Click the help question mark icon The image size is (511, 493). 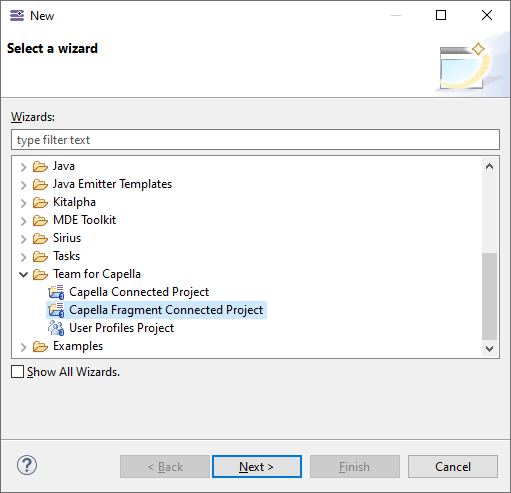tap(27, 465)
